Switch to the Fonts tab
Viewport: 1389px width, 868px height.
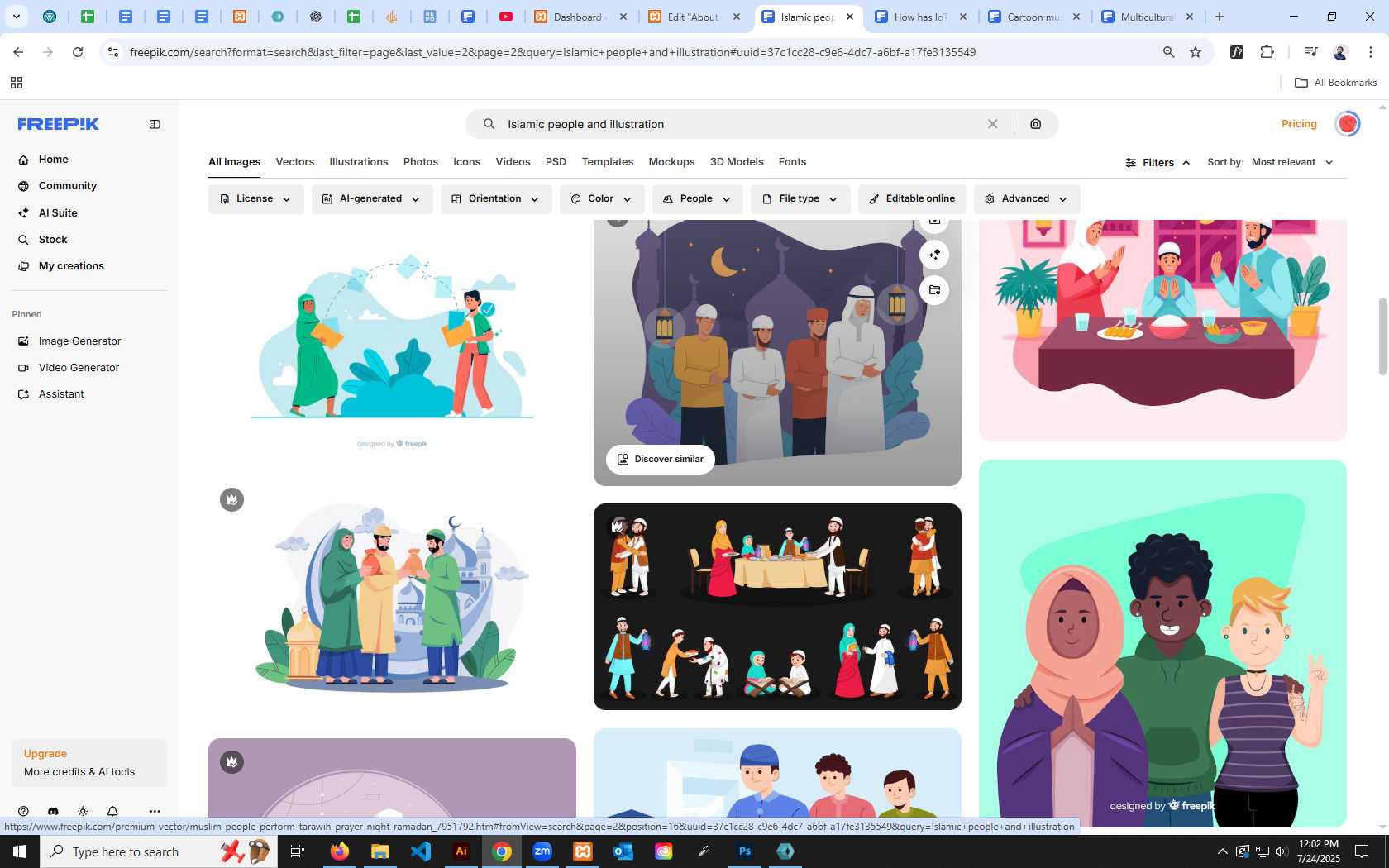792,162
